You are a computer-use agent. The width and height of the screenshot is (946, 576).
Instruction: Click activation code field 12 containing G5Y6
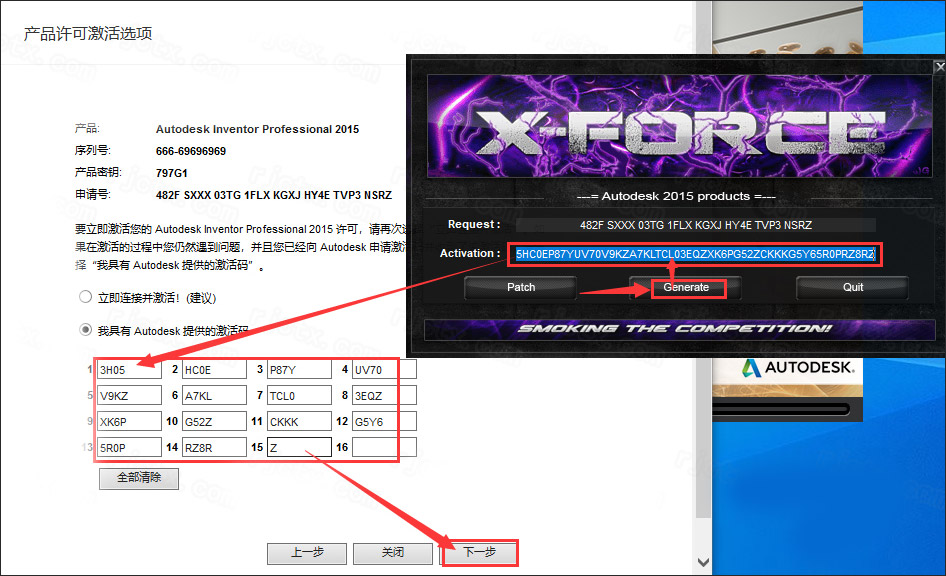[384, 422]
